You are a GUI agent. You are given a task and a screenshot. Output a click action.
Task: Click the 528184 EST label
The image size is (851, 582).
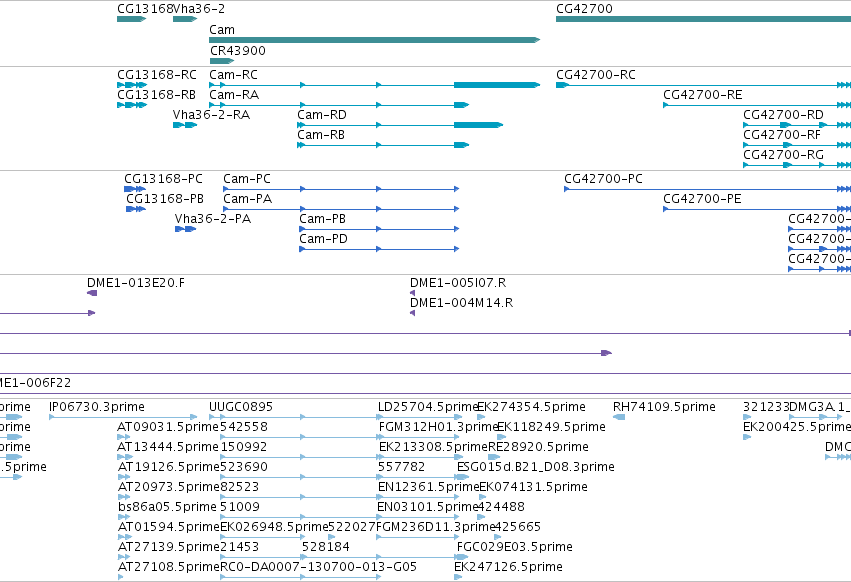326,547
